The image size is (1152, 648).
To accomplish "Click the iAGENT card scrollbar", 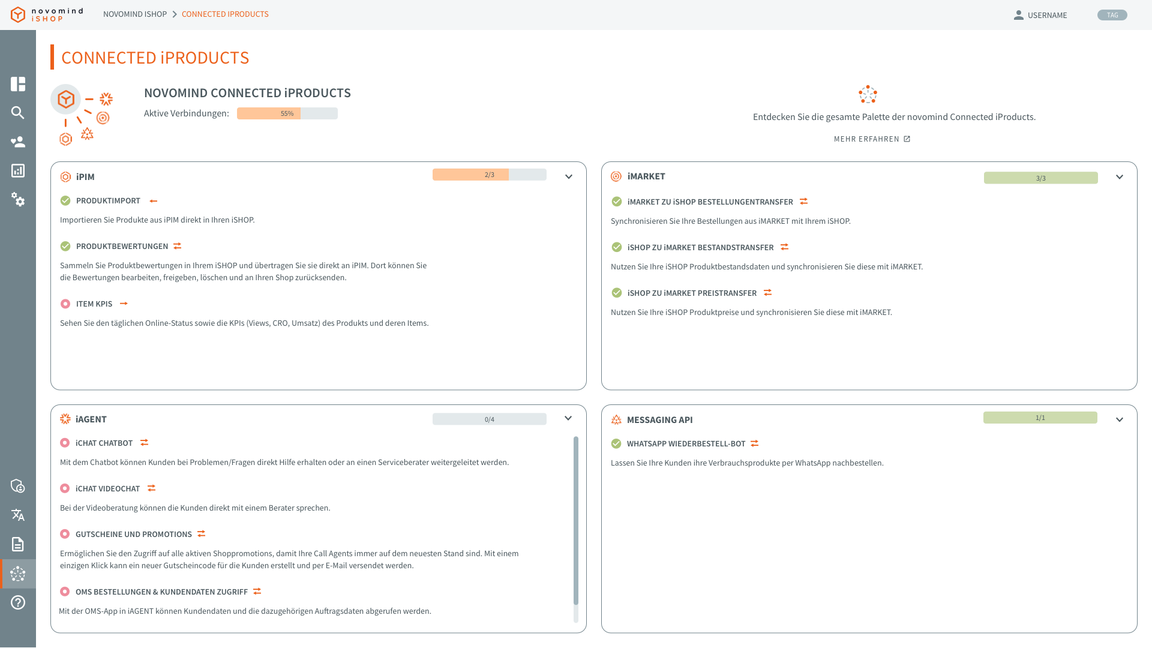I will (x=575, y=520).
